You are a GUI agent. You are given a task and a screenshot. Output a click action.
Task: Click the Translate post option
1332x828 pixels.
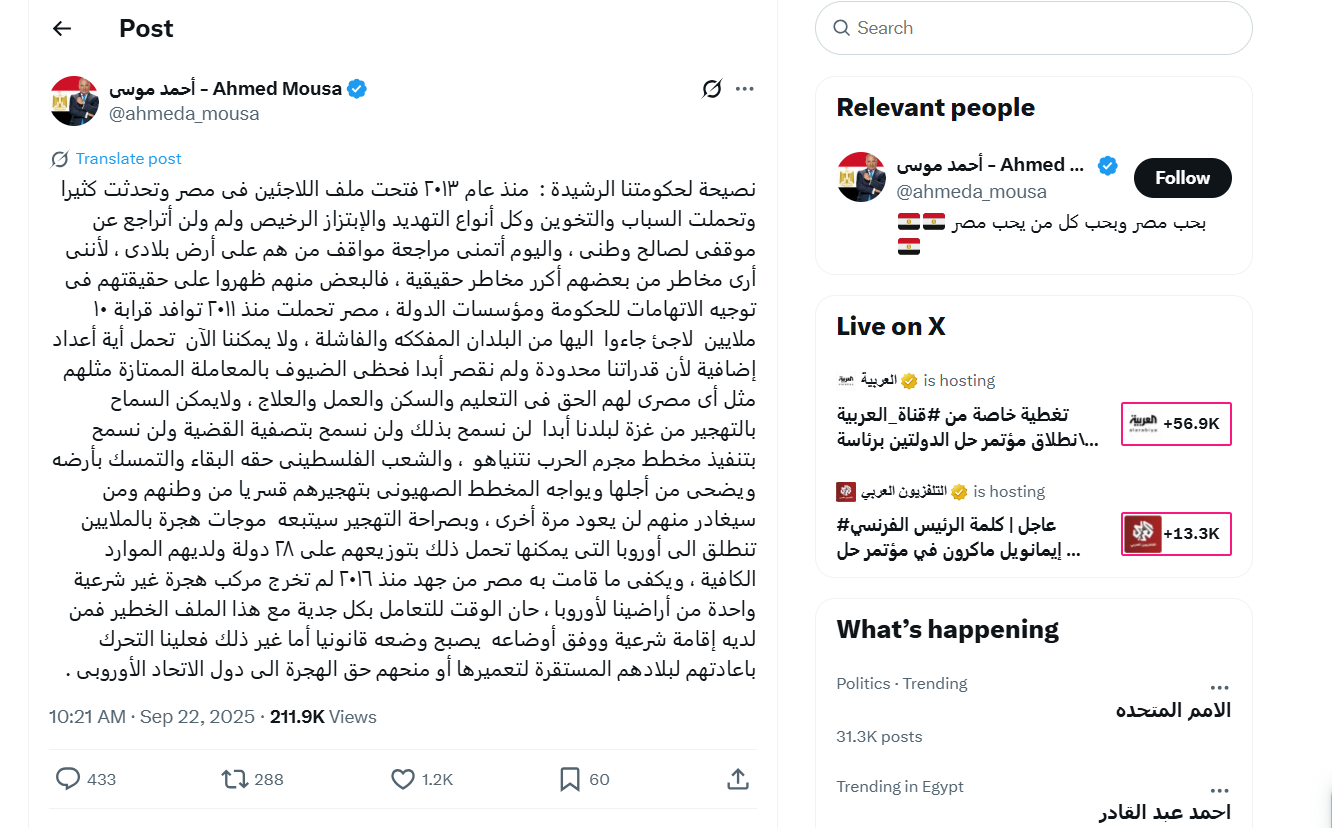[x=117, y=158]
